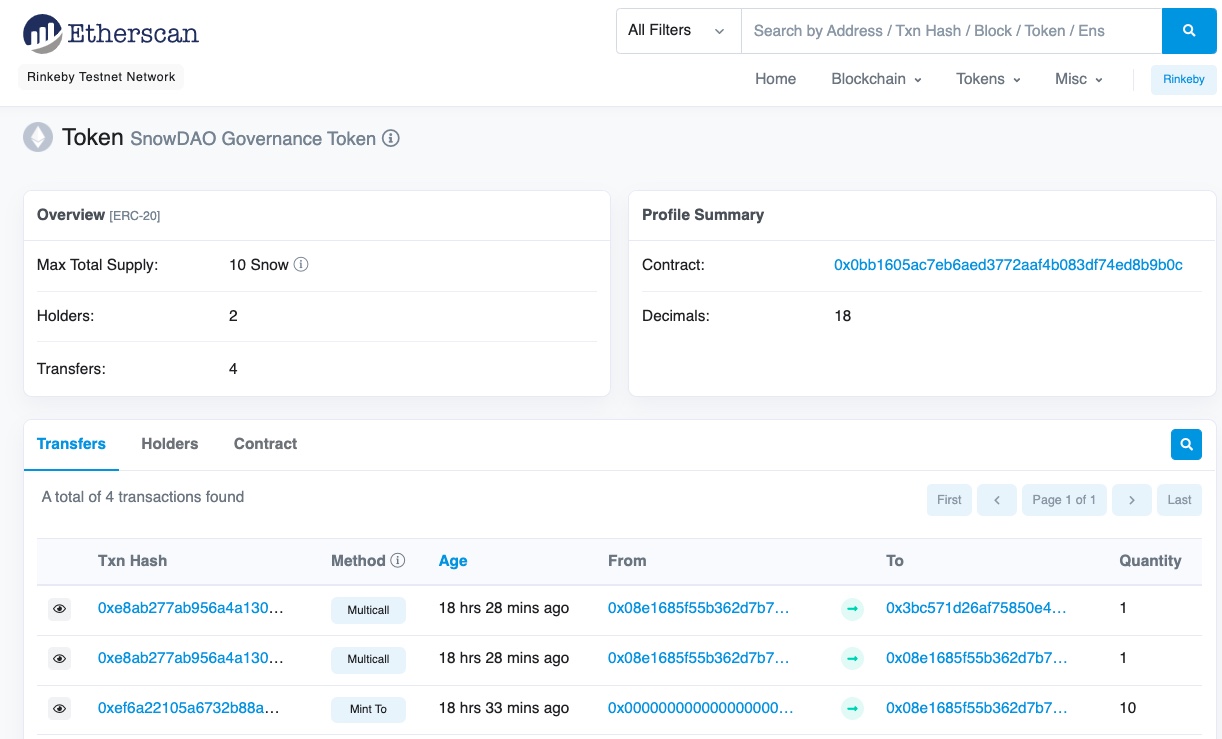
Task: Open Txn Hash 0xef6a22105a6732b88a… link
Action: 188,708
